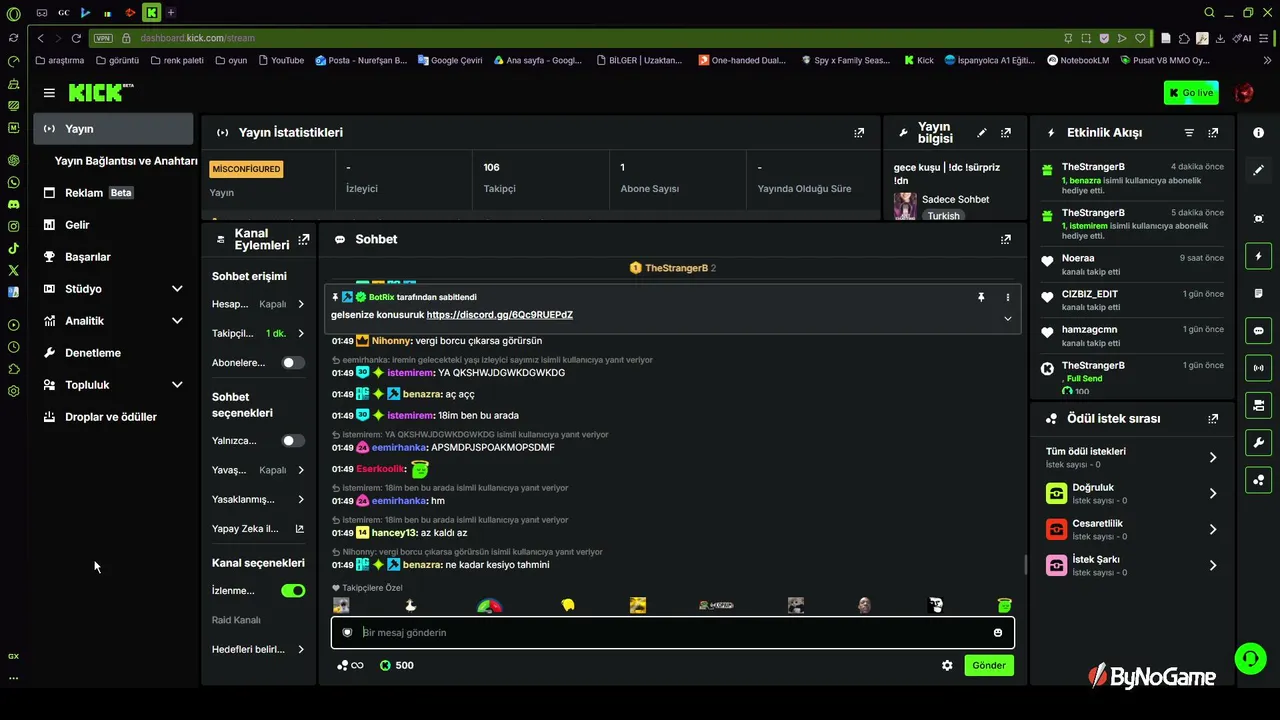Open the pinned message three-dot menu
Image resolution: width=1280 pixels, height=720 pixels.
pos(1007,297)
